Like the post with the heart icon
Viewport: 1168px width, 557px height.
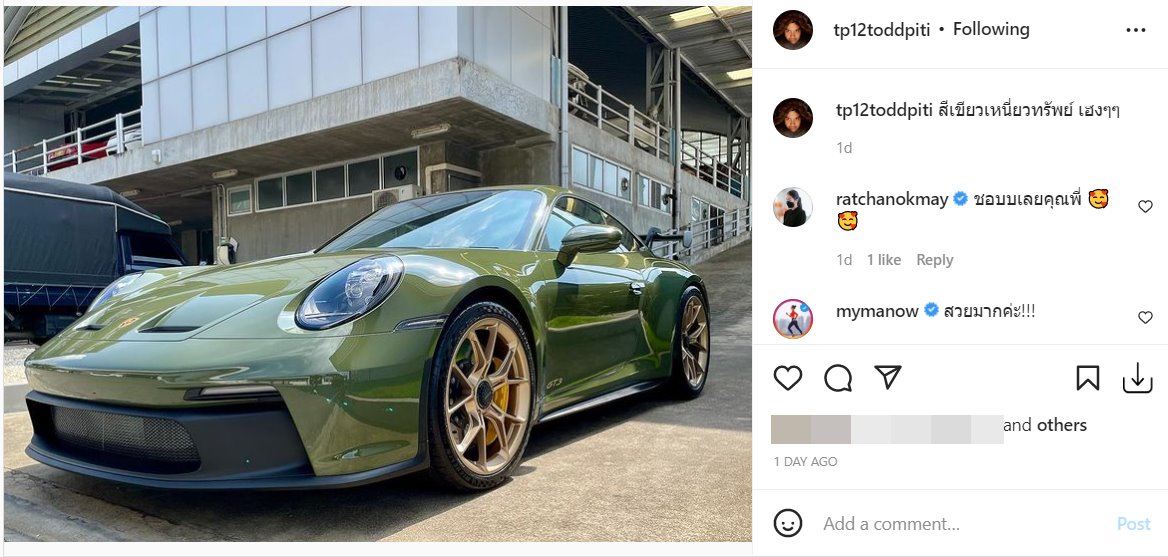(788, 378)
